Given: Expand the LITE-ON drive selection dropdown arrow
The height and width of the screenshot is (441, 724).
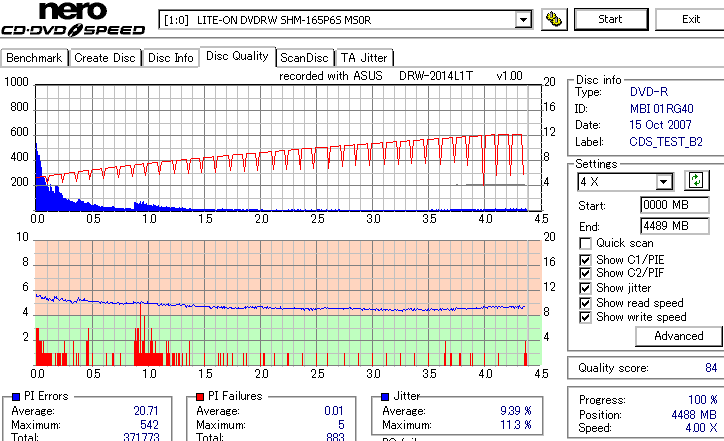Looking at the screenshot, I should [523, 20].
